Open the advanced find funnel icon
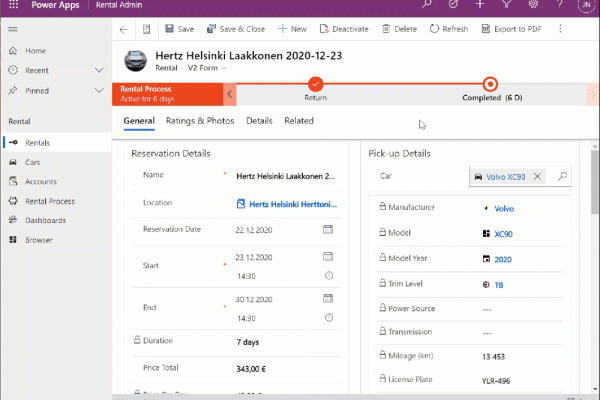This screenshot has height=400, width=600. point(506,5)
